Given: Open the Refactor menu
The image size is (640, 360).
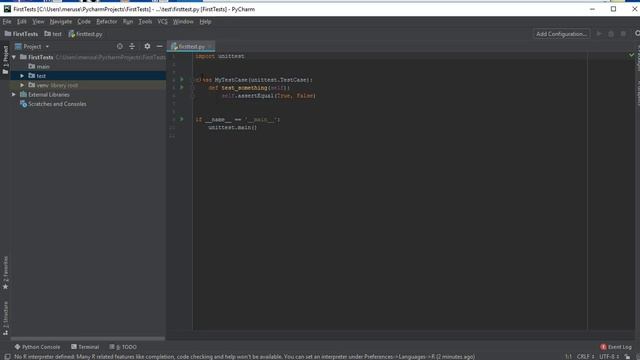Looking at the screenshot, I should pyautogui.click(x=107, y=22).
